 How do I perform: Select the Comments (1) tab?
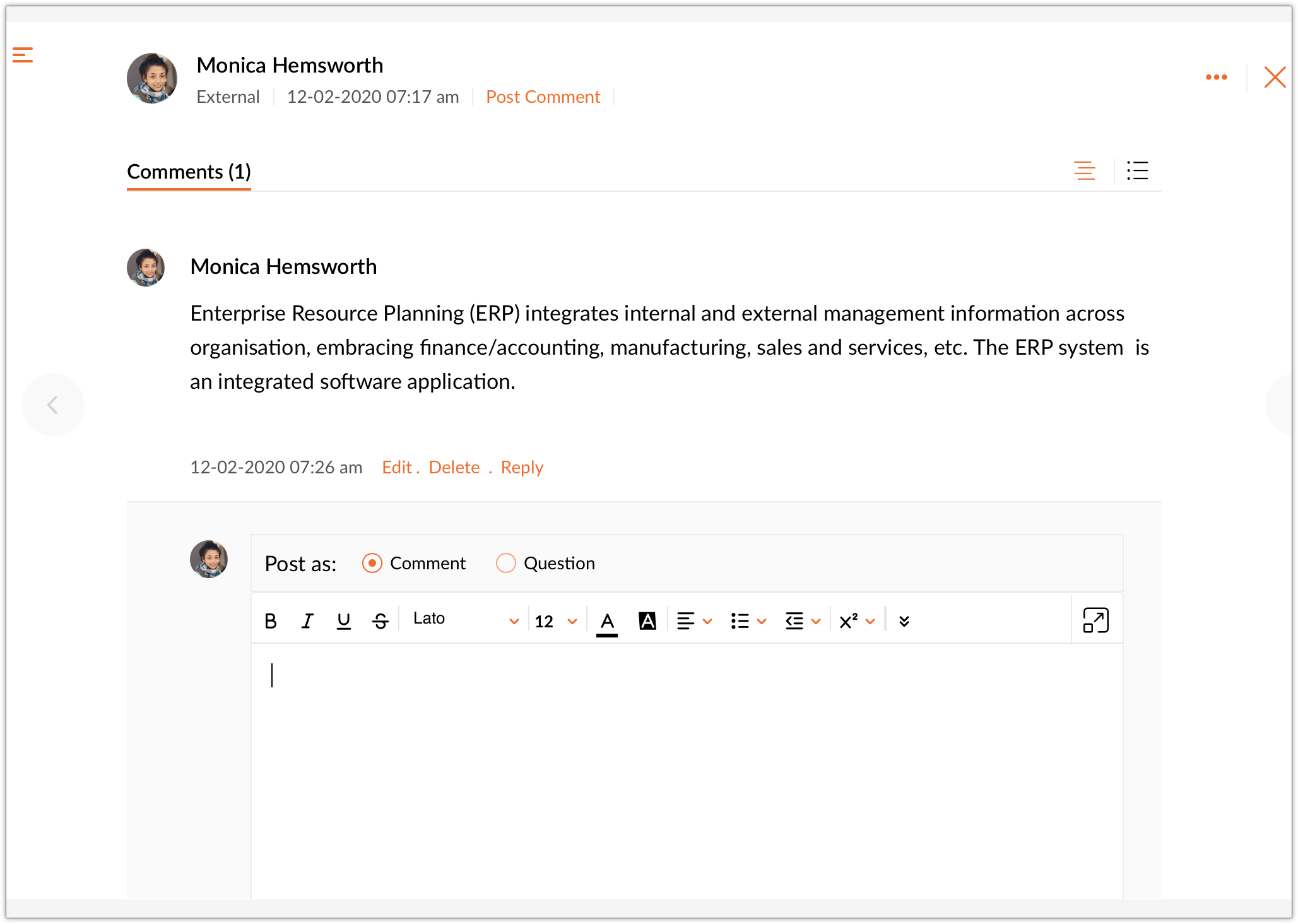click(189, 172)
